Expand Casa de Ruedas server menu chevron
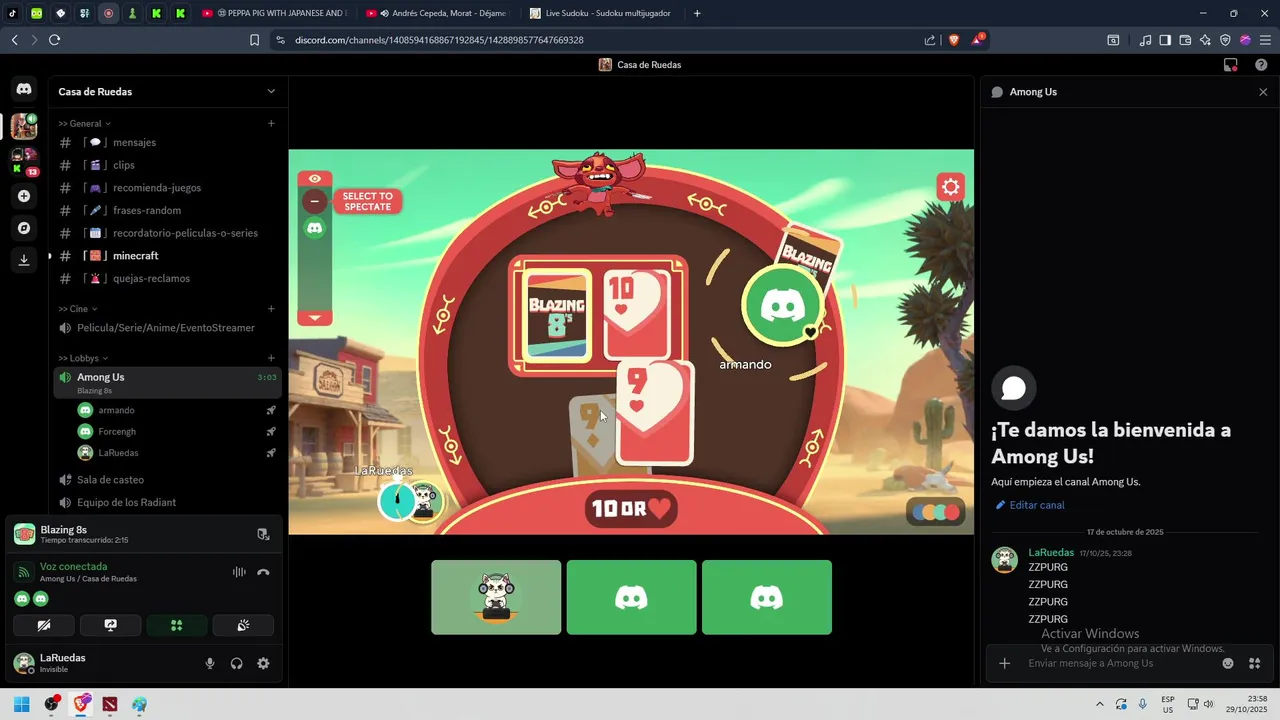 click(x=271, y=91)
